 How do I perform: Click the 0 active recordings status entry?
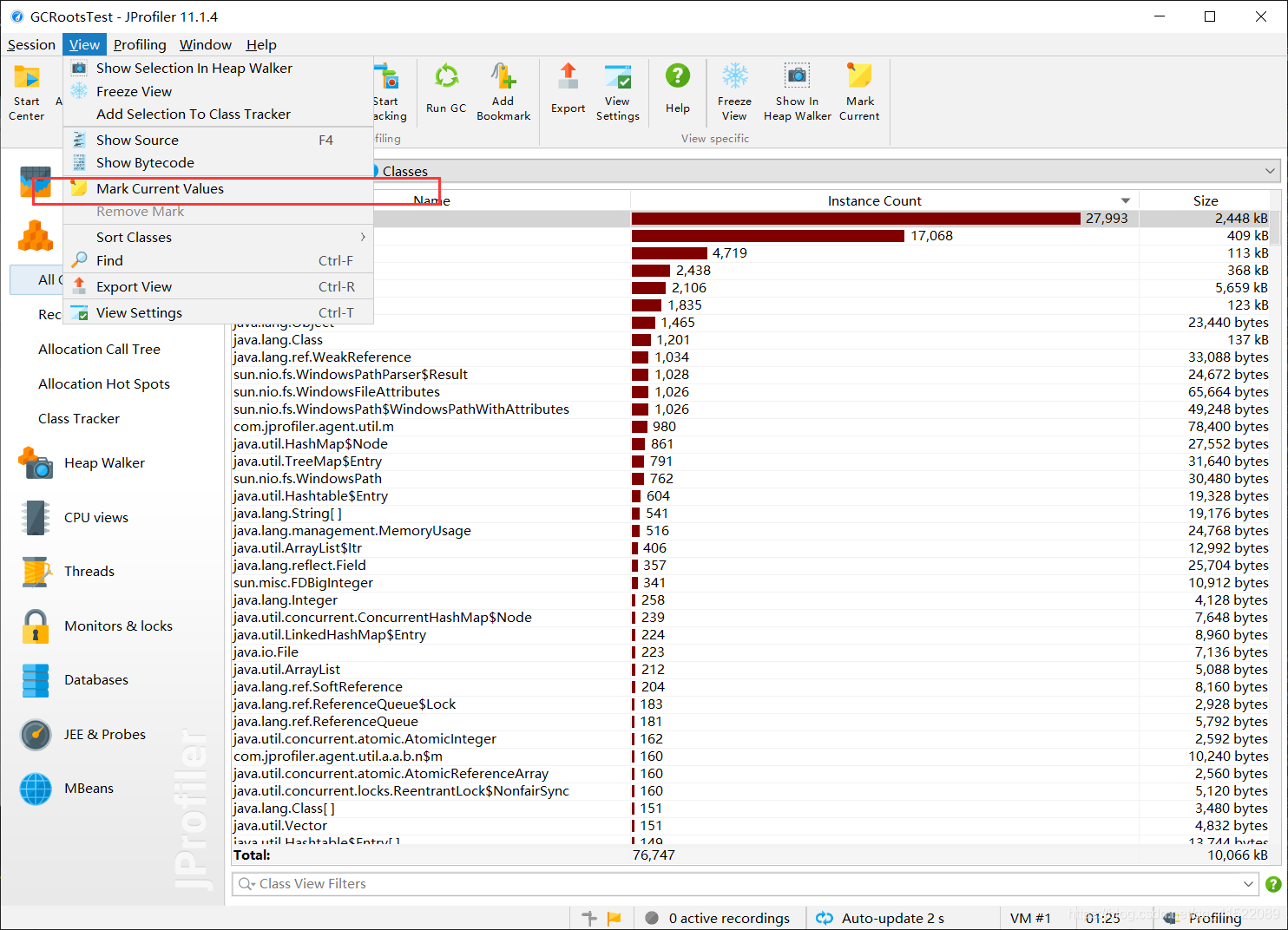tap(719, 919)
